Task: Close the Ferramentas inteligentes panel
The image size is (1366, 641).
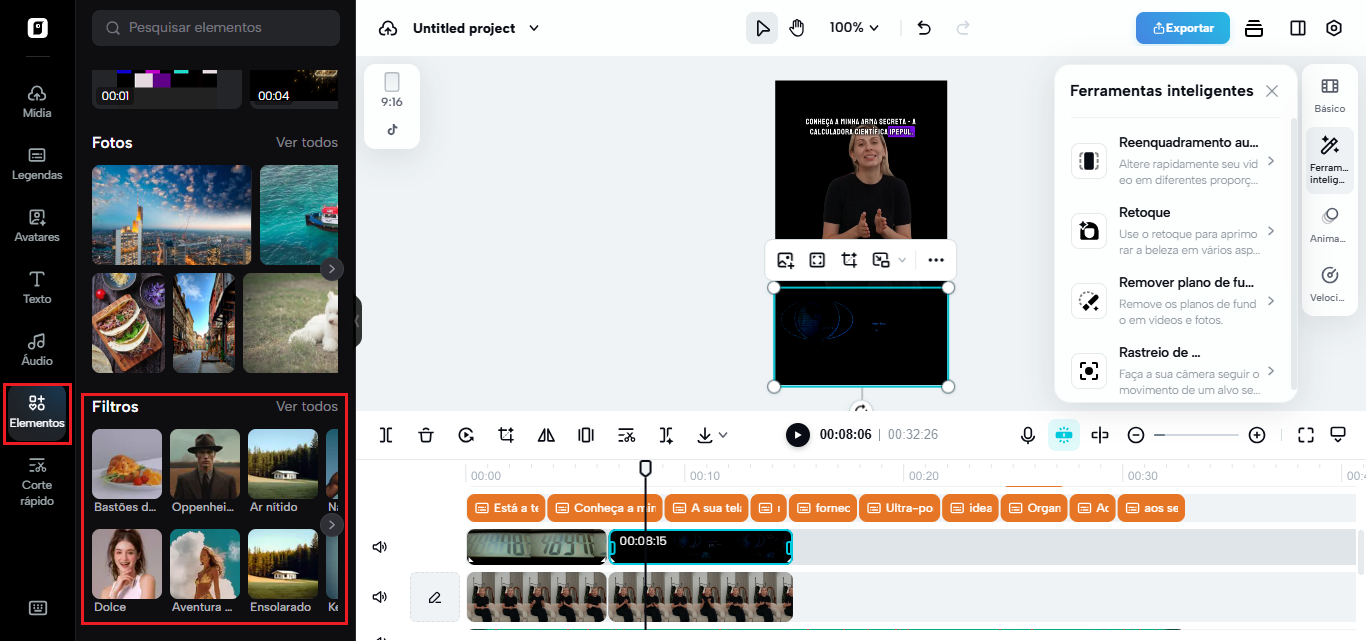Action: coord(1272,91)
